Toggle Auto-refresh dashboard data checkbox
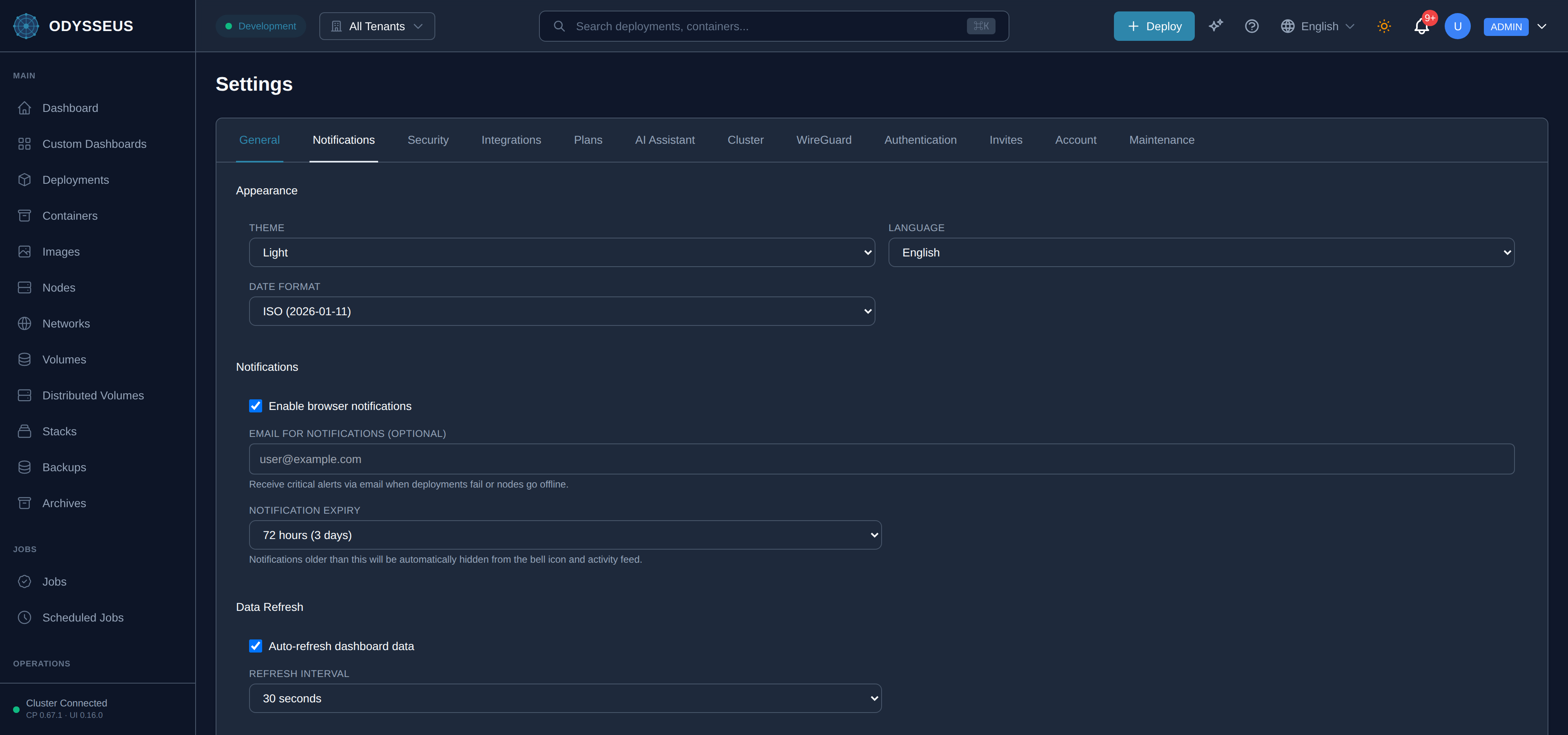This screenshot has width=1568, height=735. point(256,646)
